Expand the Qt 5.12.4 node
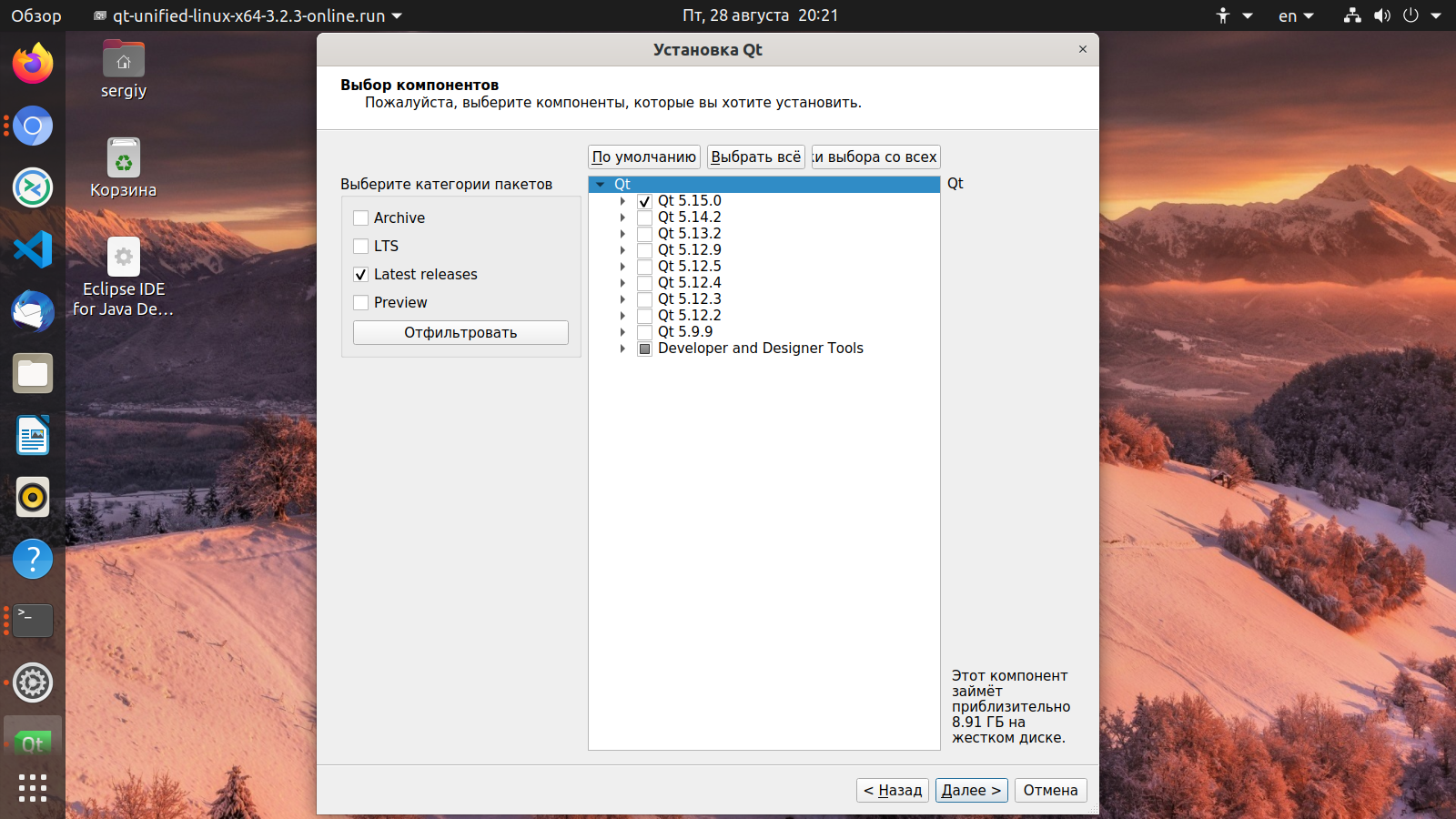The image size is (1456, 819). (622, 283)
